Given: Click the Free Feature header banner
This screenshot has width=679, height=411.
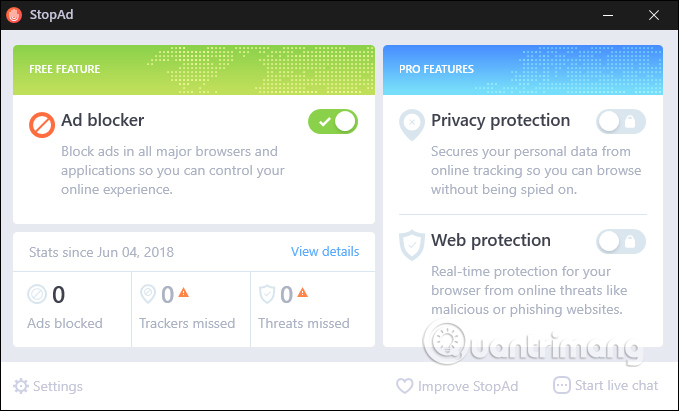Looking at the screenshot, I should click(194, 69).
